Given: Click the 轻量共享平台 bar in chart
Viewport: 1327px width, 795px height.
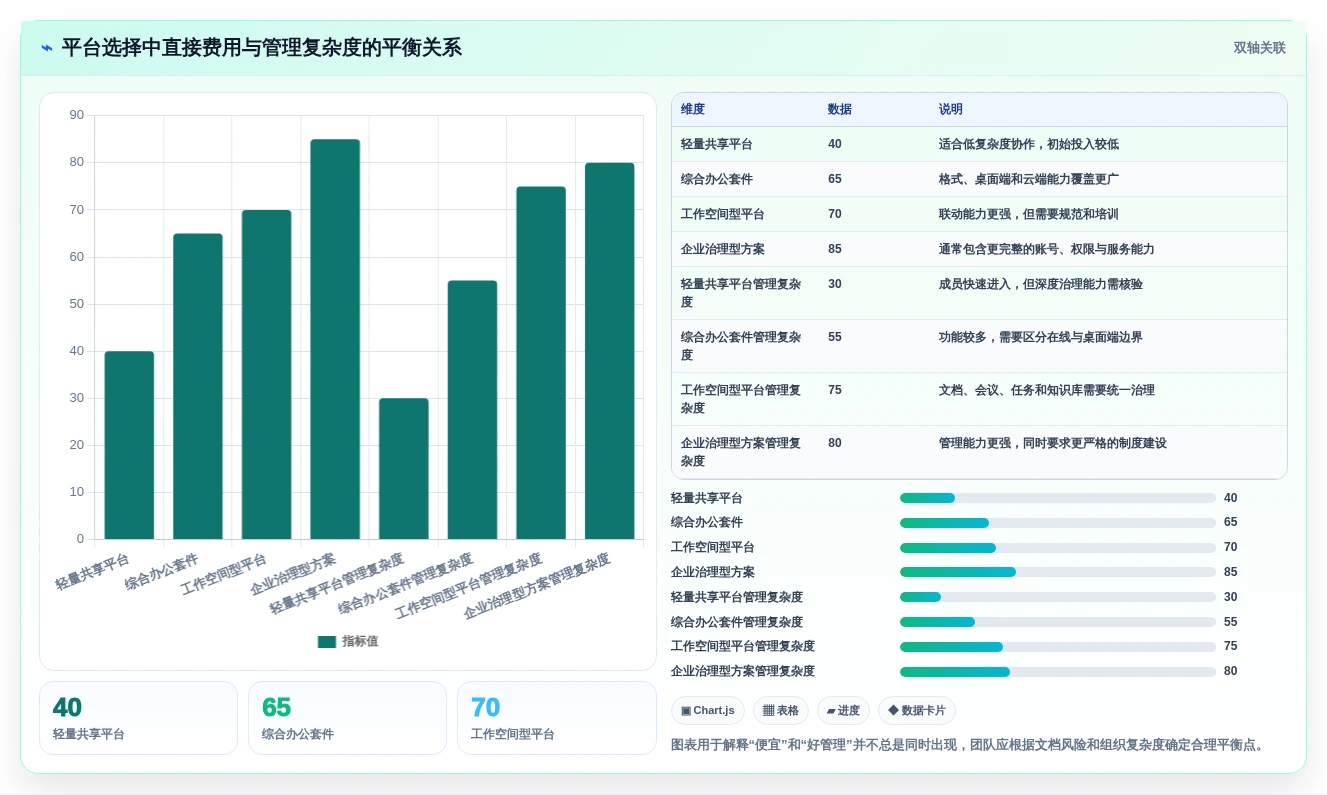Looking at the screenshot, I should 129,445.
